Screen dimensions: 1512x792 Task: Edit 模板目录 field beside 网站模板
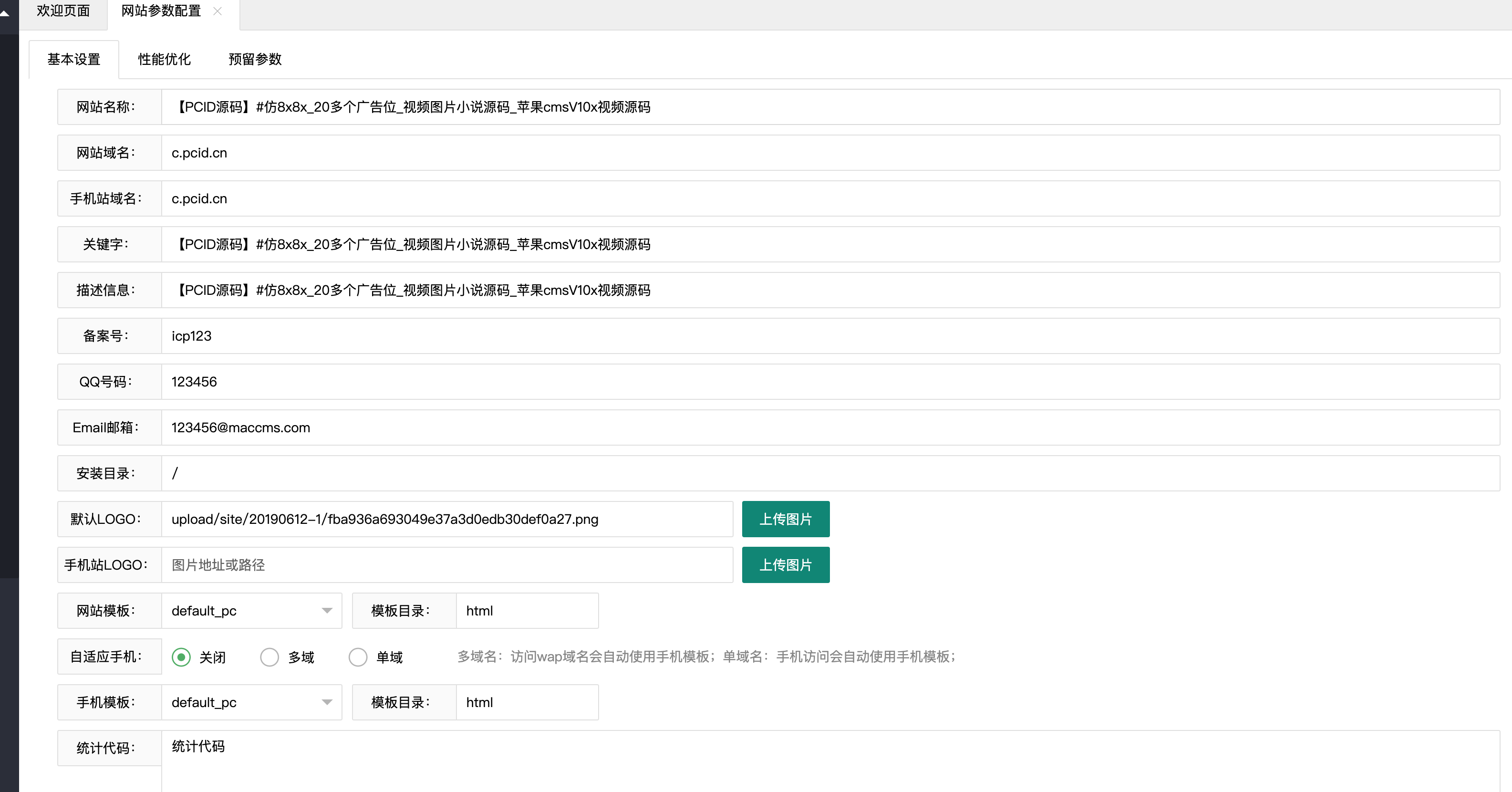527,611
